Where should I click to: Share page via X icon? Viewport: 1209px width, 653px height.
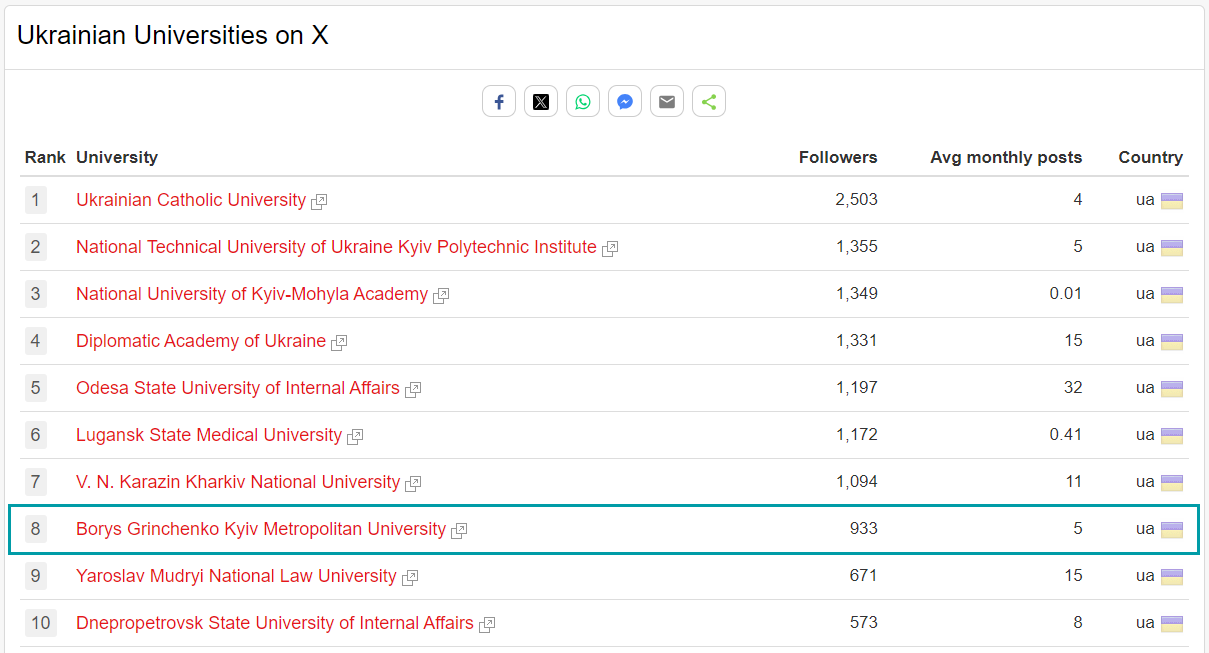point(541,102)
